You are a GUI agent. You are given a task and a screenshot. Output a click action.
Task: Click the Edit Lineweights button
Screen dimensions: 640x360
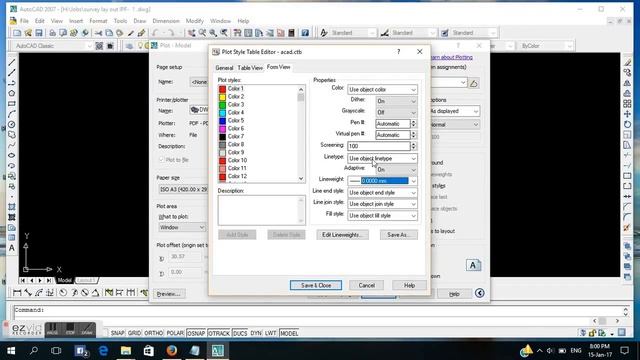(x=342, y=235)
